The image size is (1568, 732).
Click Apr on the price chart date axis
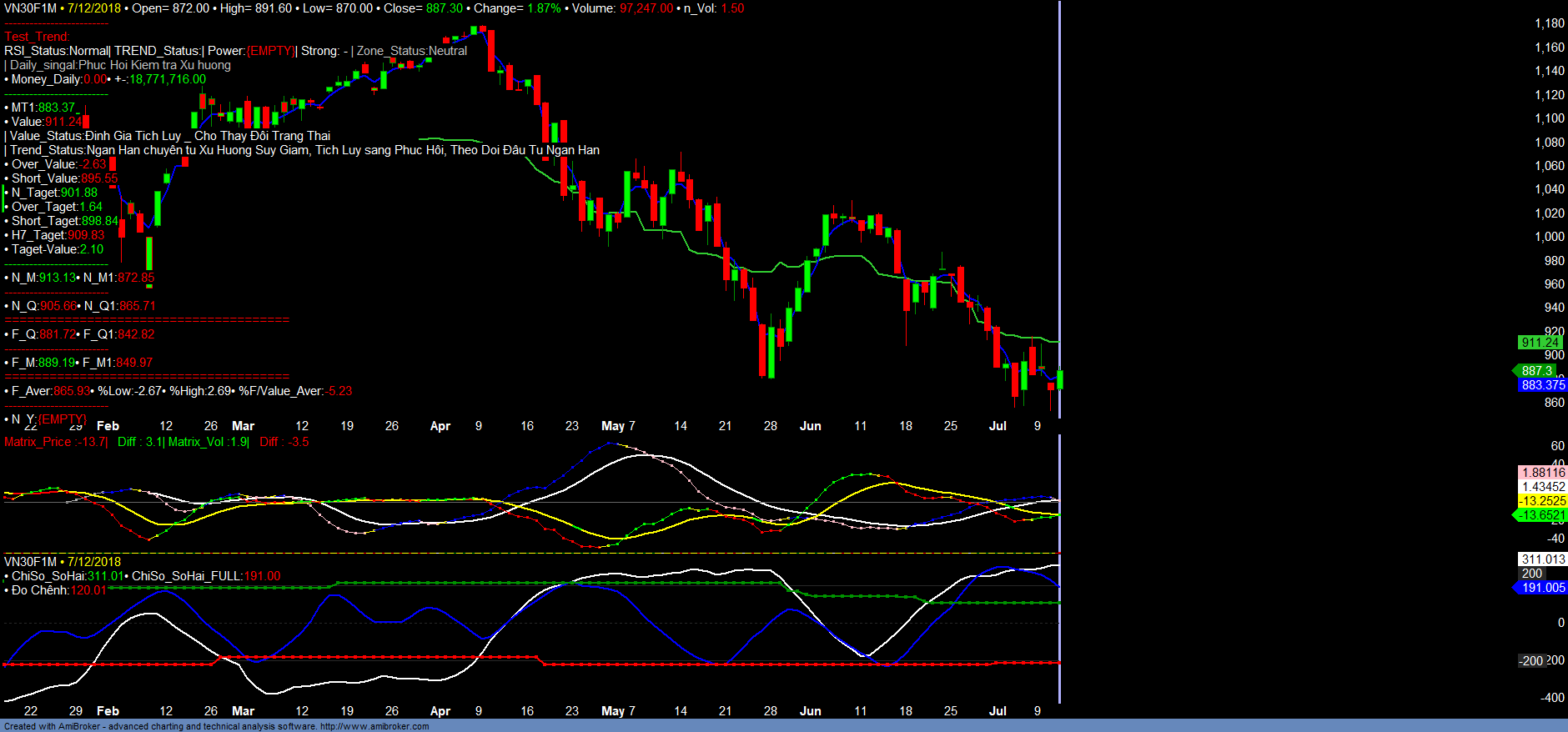coord(440,426)
